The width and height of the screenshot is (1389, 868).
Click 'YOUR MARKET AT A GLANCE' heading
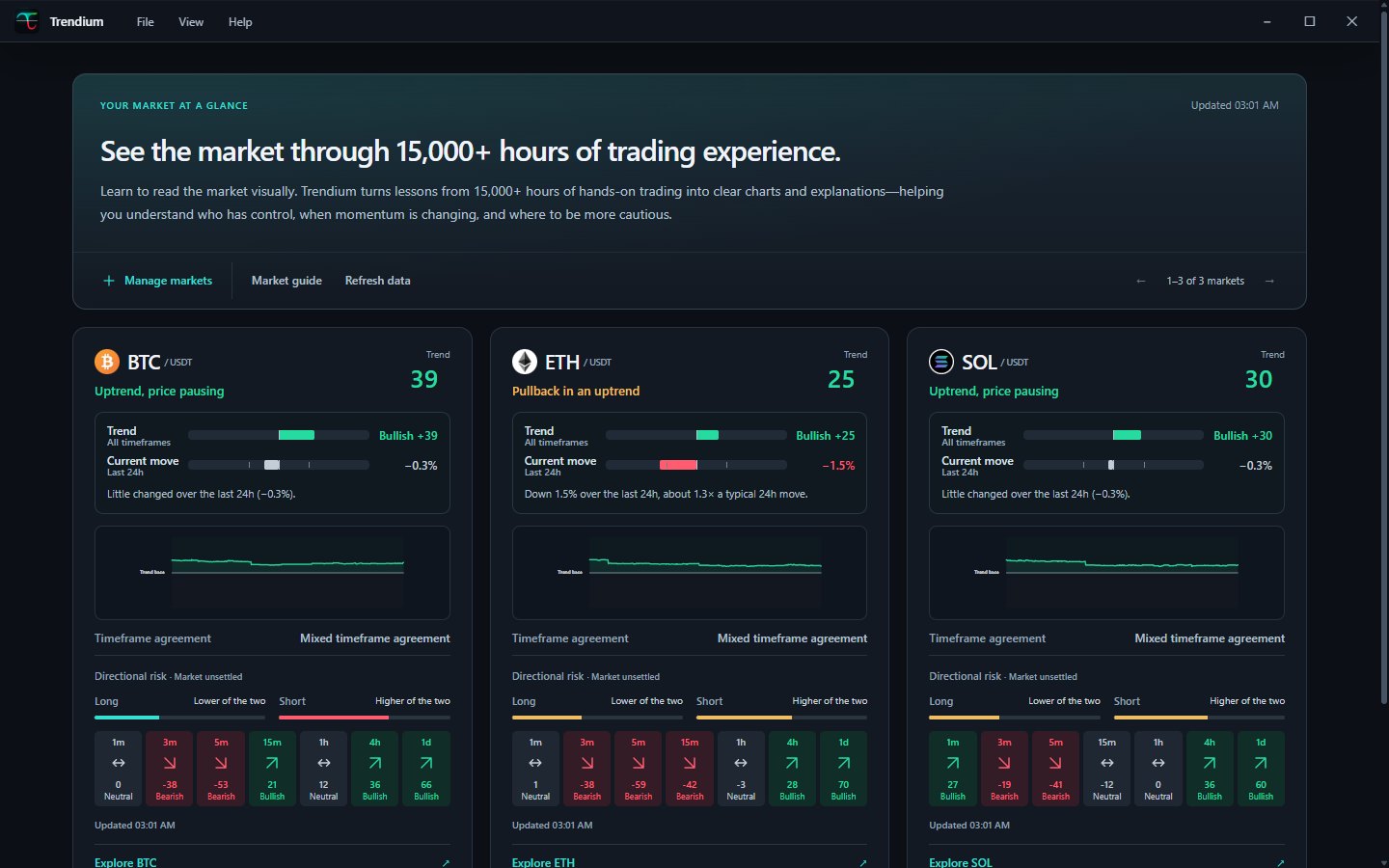coord(174,106)
